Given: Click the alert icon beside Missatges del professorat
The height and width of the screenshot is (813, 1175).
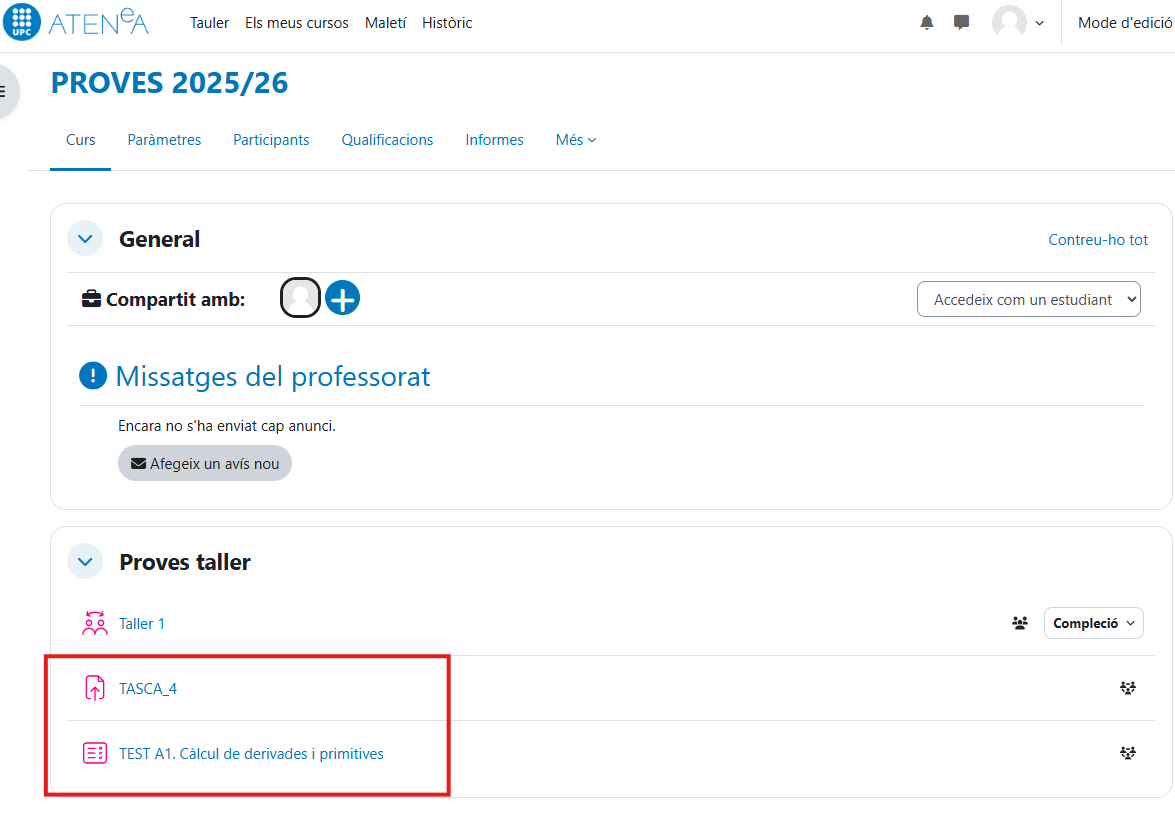Looking at the screenshot, I should [91, 375].
